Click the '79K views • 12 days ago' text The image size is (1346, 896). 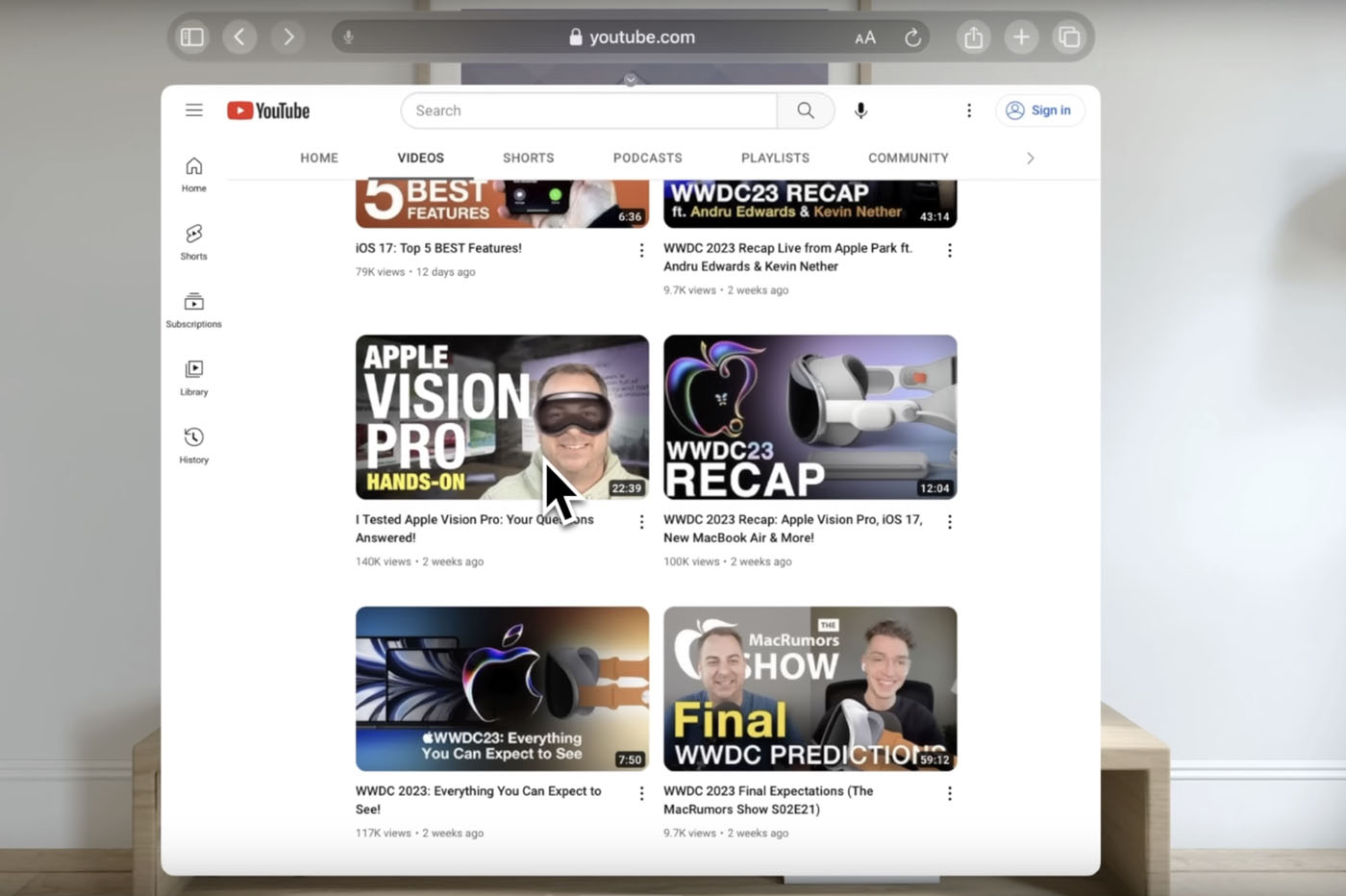pos(415,272)
